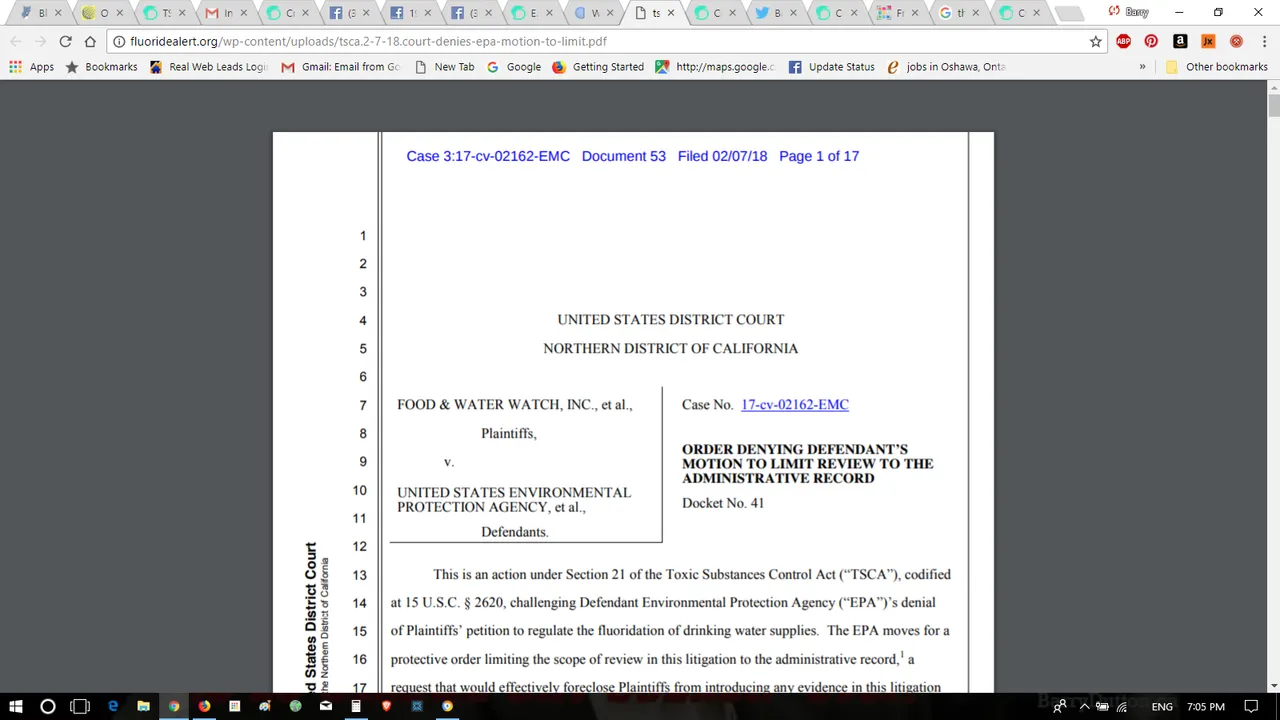Open the New Tab bookmark
The height and width of the screenshot is (720, 1280).
(x=444, y=67)
